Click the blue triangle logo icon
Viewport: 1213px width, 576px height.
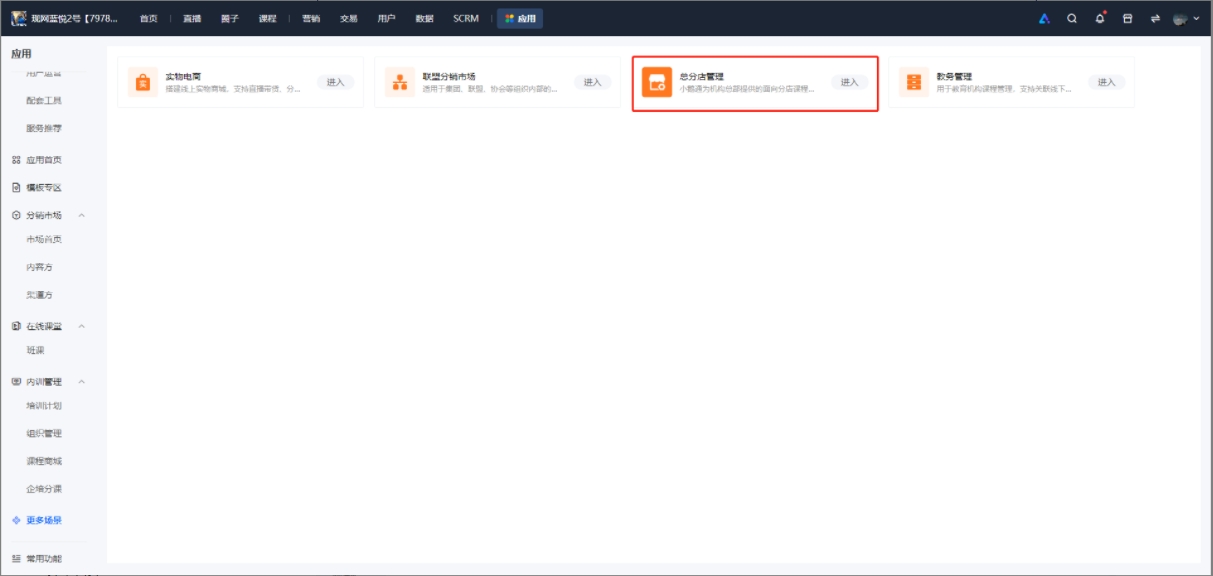click(1044, 18)
